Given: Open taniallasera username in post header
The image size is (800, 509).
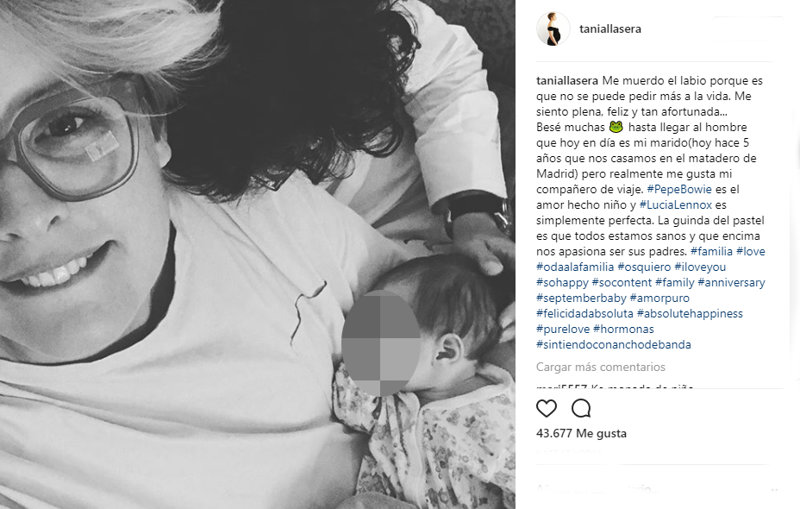Looking at the screenshot, I should click(x=610, y=29).
